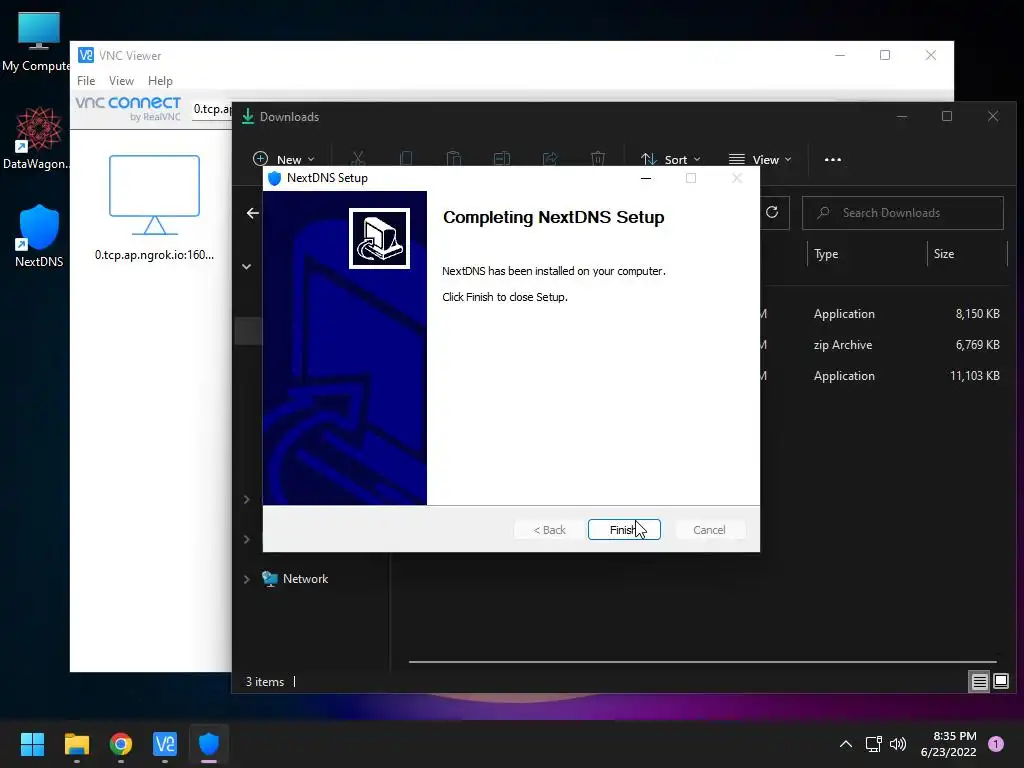The width and height of the screenshot is (1024, 768).
Task: Open the My Computer desktop icon
Action: (x=38, y=41)
